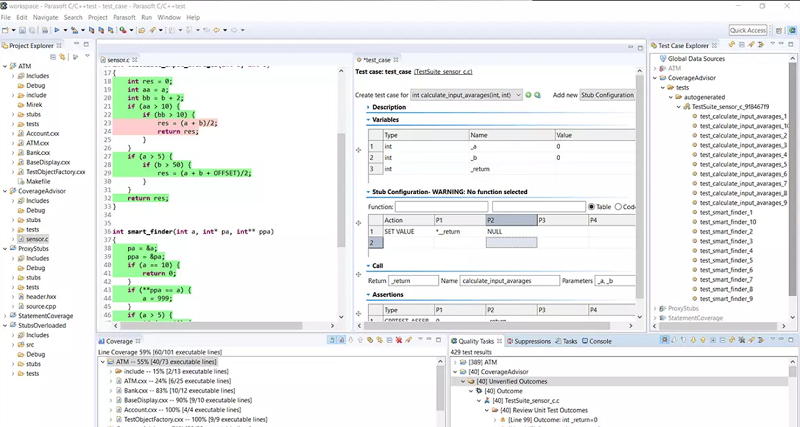Open the Open Perspective icon near Quick Access
The height and width of the screenshot is (427, 800).
(779, 31)
